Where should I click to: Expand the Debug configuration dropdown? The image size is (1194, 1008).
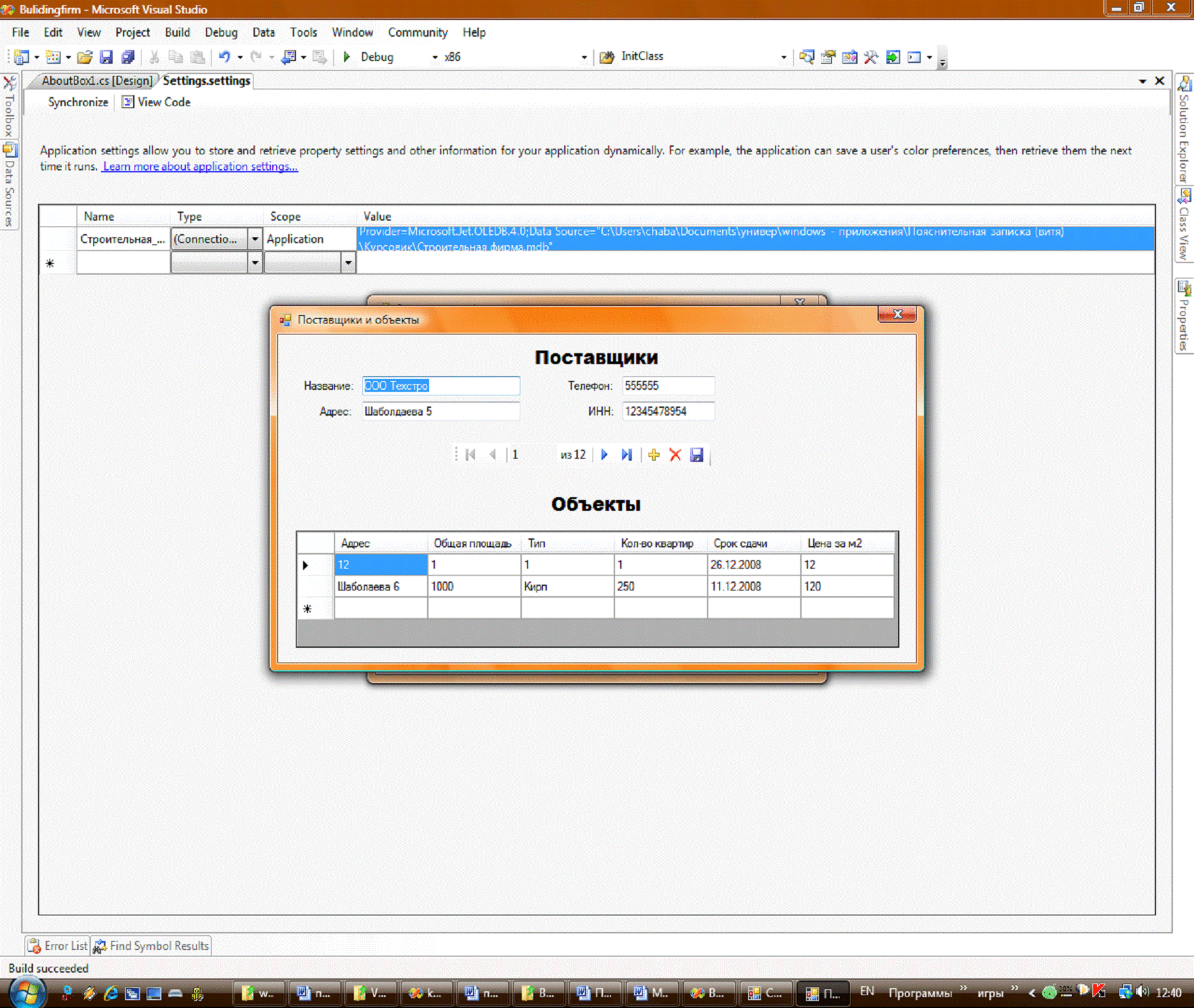435,57
